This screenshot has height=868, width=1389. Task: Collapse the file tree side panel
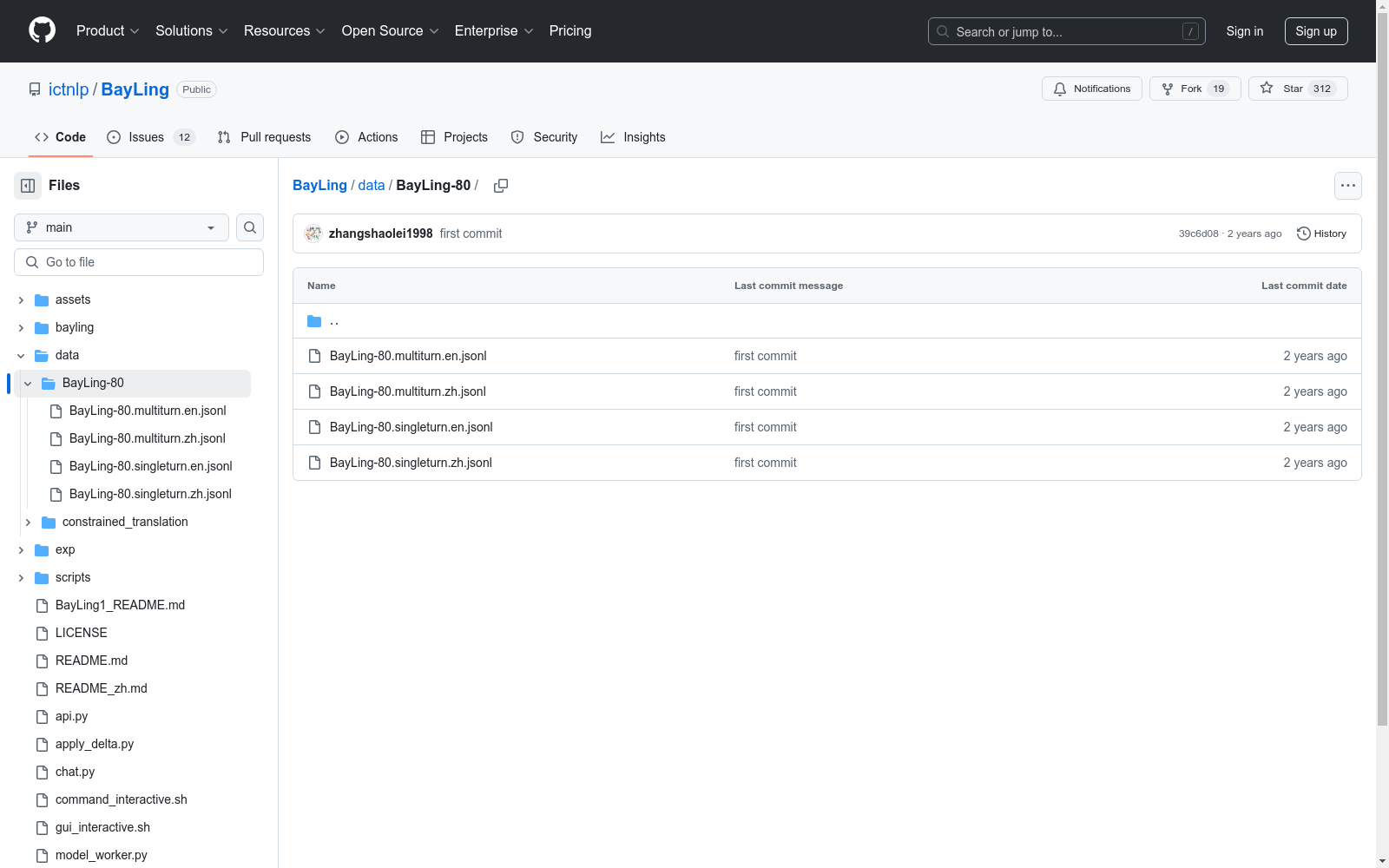tap(28, 186)
